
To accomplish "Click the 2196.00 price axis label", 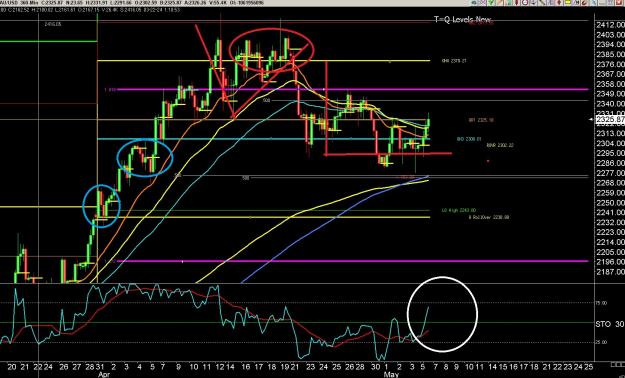I will pyautogui.click(x=610, y=262).
